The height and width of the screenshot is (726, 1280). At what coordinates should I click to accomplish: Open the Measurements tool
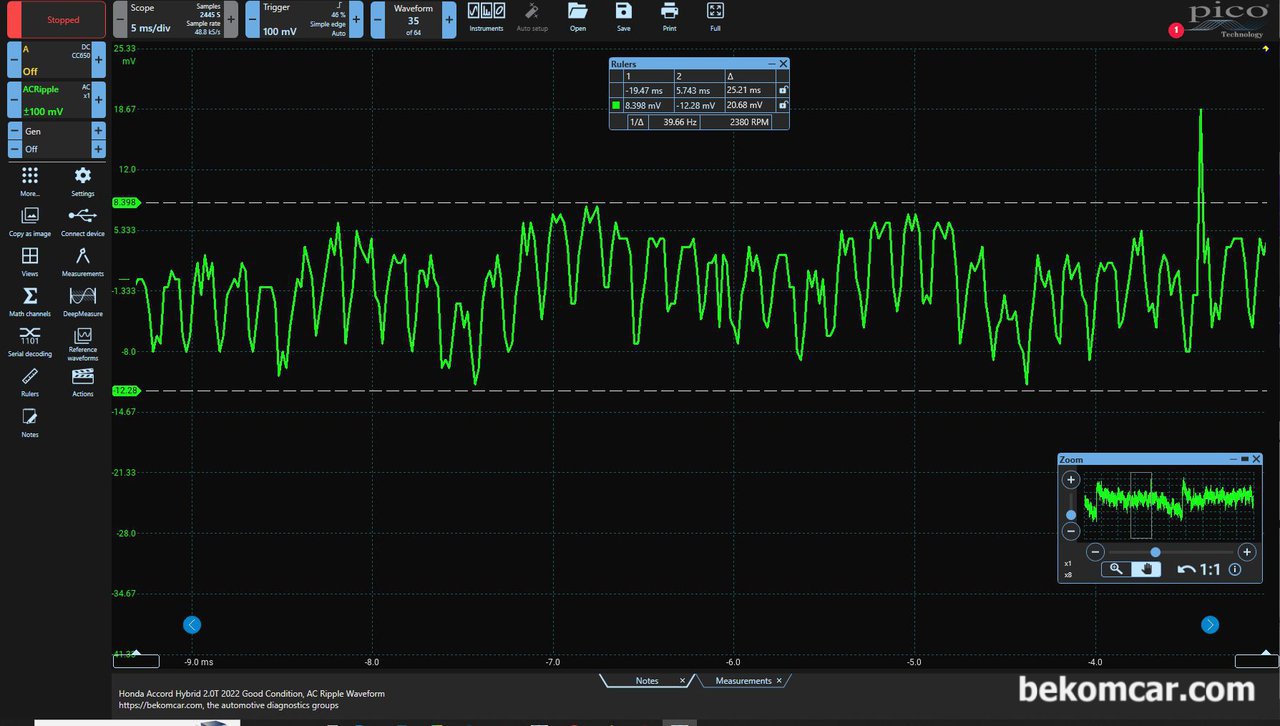pos(83,260)
